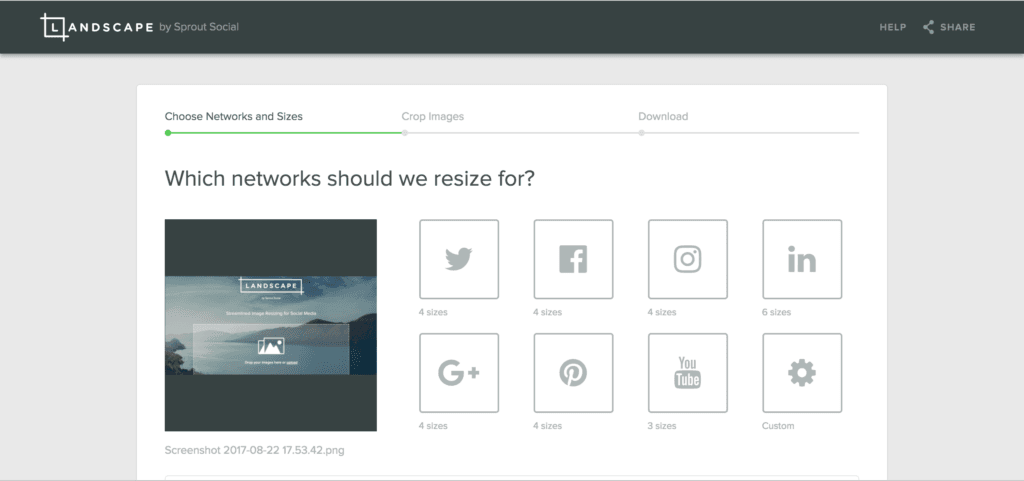
Task: Click the screenshot file name label
Action: [255, 450]
